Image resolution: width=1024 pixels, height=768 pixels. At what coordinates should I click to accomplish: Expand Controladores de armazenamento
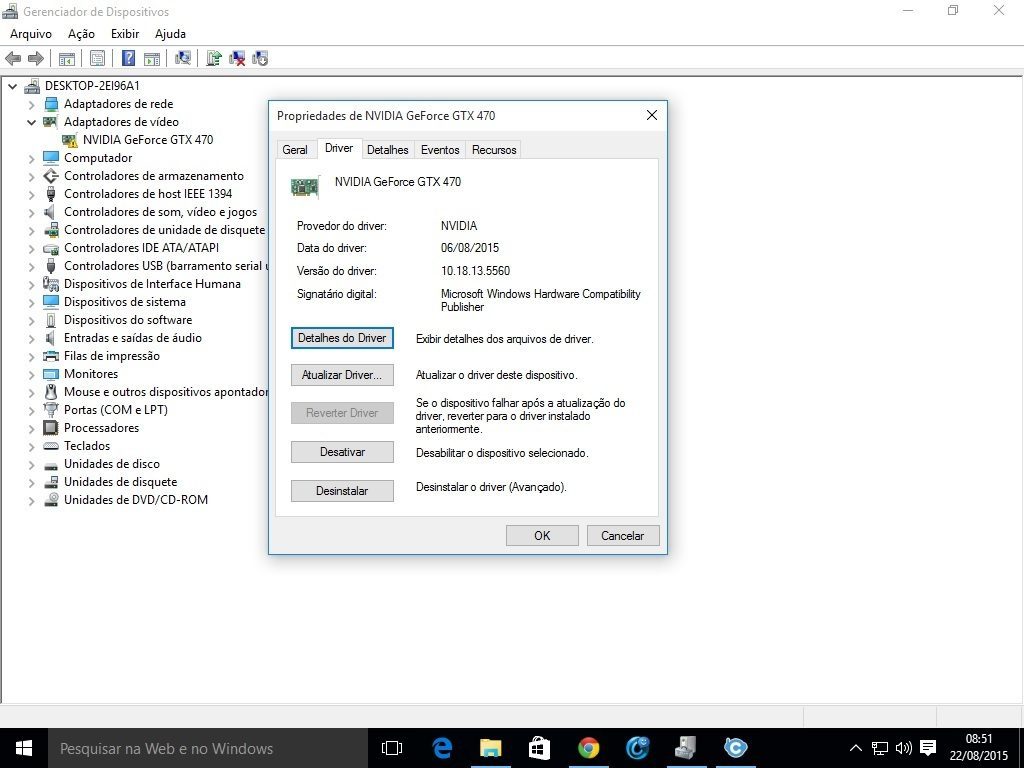[x=31, y=176]
